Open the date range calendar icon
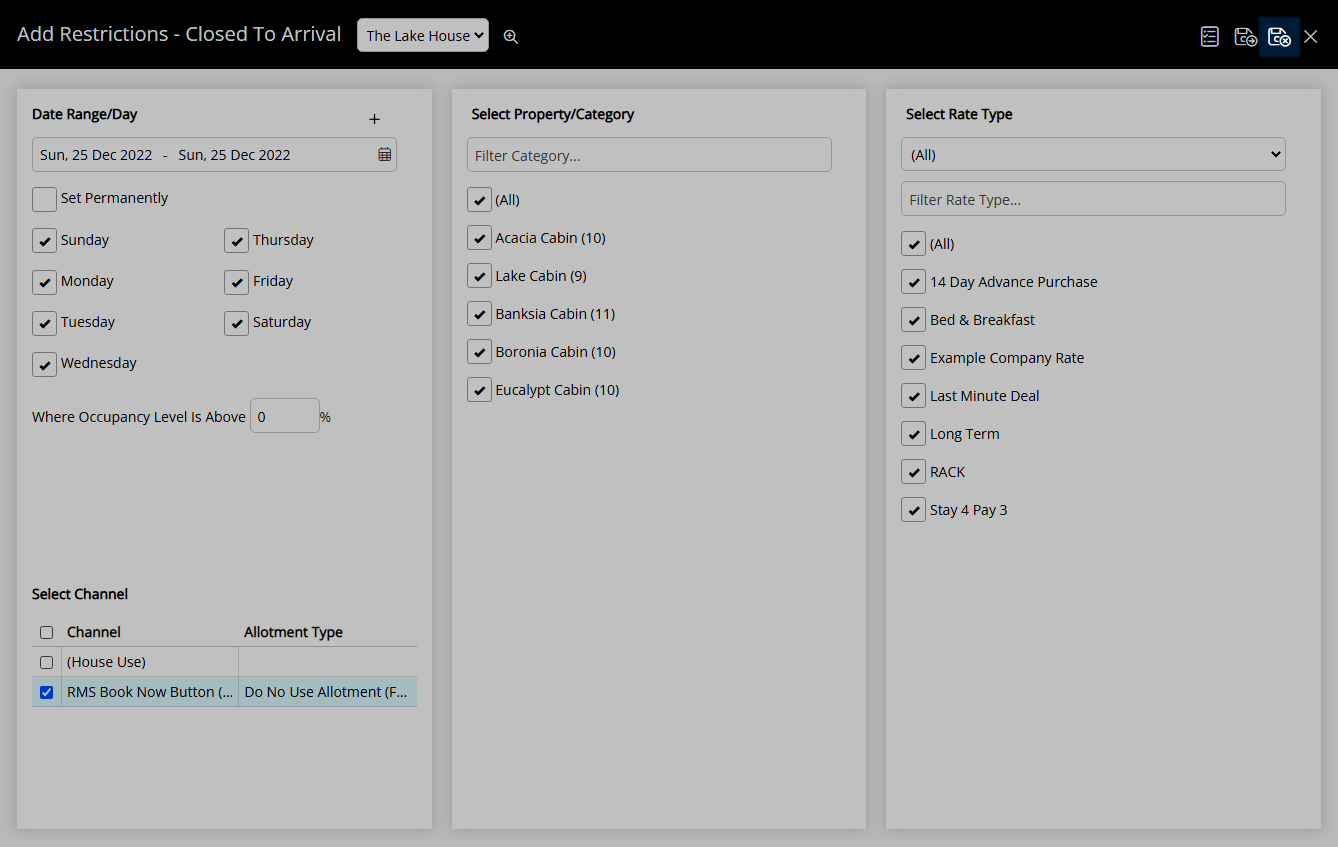 [385, 155]
